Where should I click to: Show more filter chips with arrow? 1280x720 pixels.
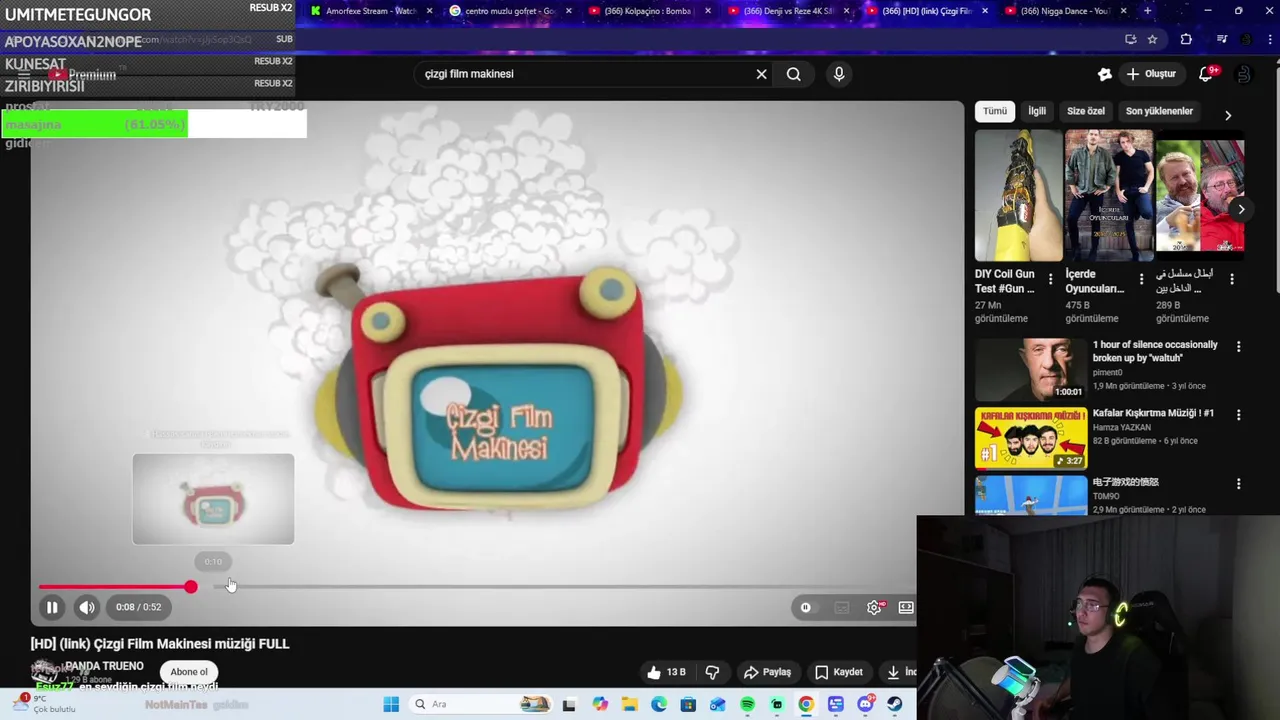pyautogui.click(x=1228, y=114)
